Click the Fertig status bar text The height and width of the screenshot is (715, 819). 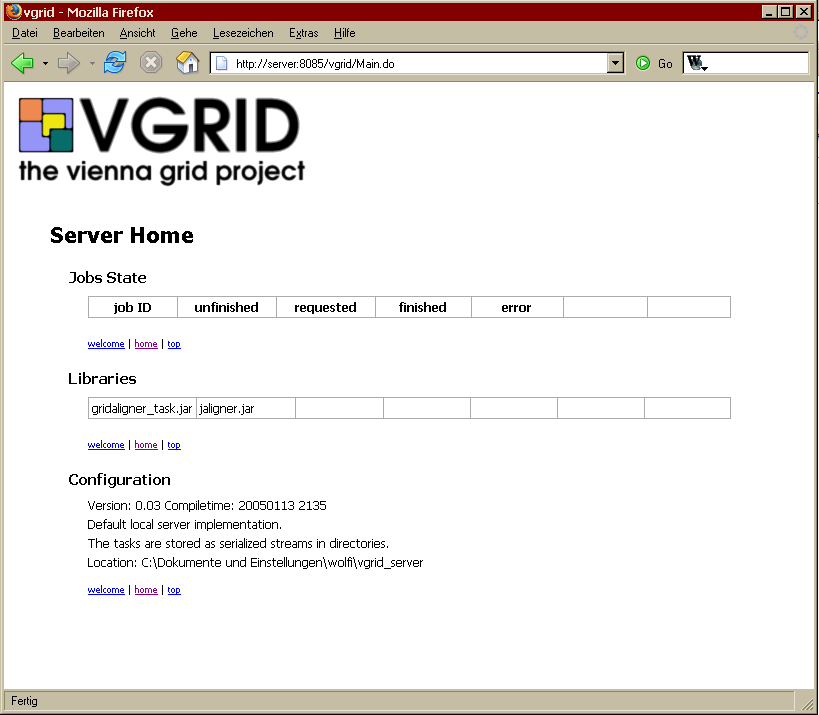point(24,701)
